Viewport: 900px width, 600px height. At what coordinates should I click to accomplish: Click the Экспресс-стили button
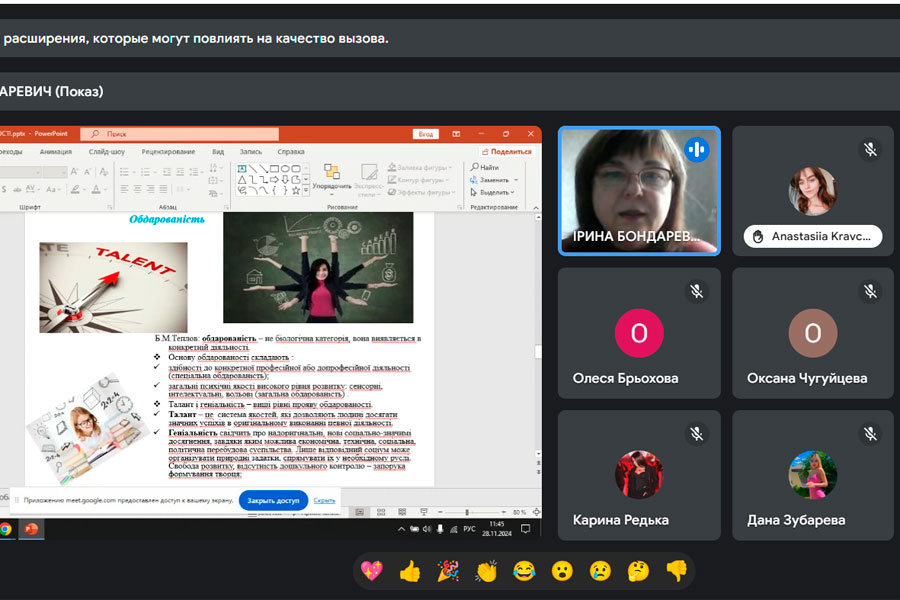368,179
